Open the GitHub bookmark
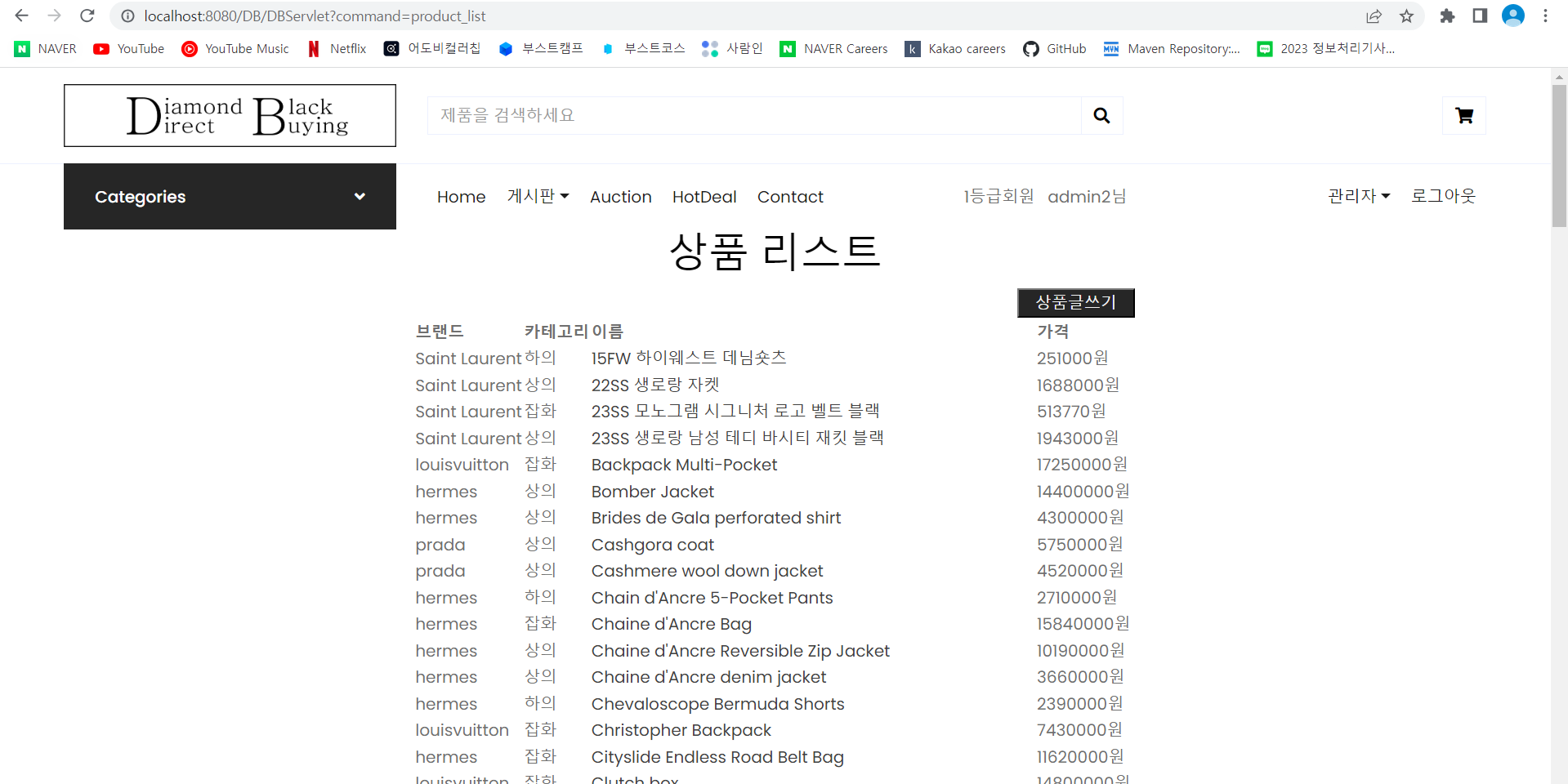Image resolution: width=1568 pixels, height=784 pixels. coord(1055,49)
